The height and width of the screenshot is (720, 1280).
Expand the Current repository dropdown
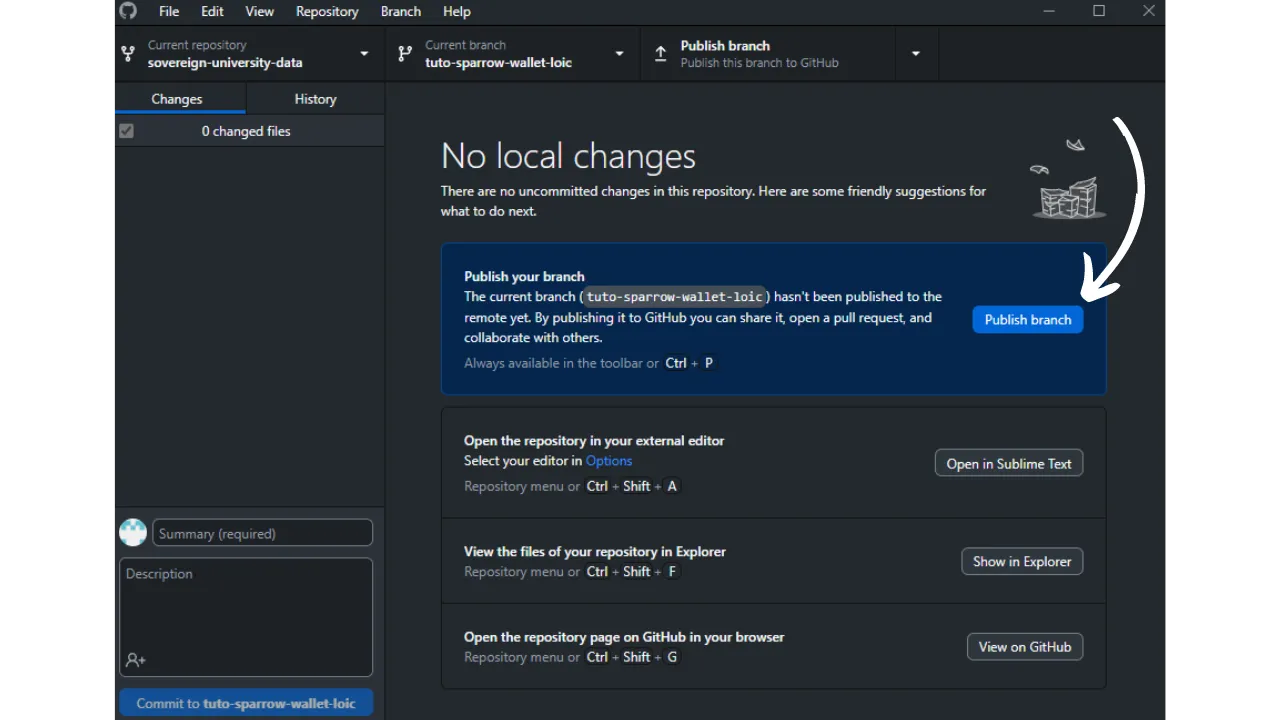364,54
